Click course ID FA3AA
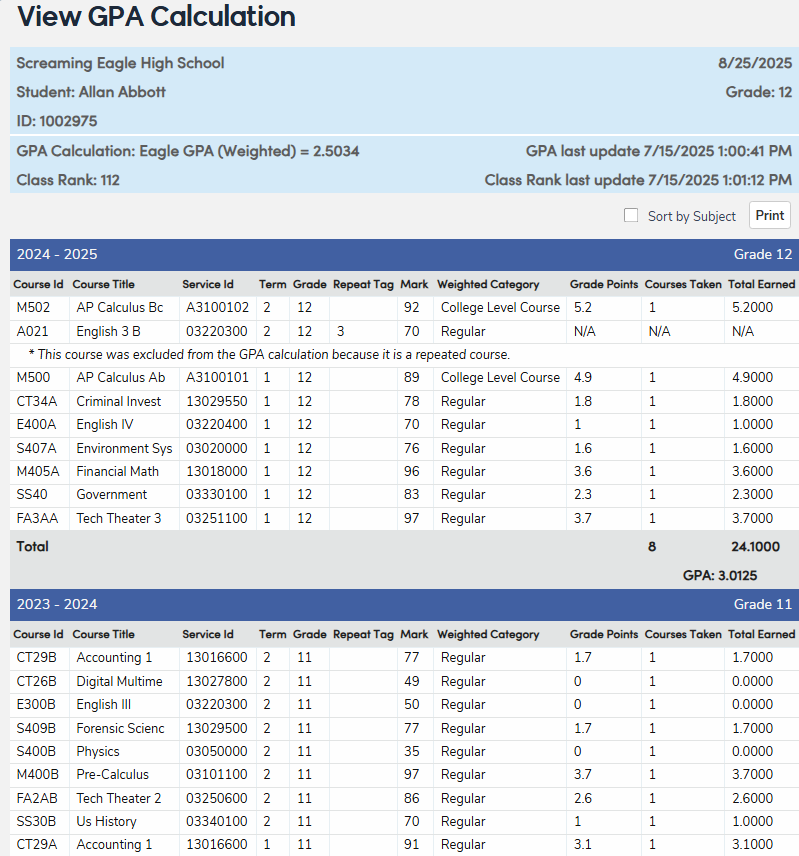 (37, 518)
